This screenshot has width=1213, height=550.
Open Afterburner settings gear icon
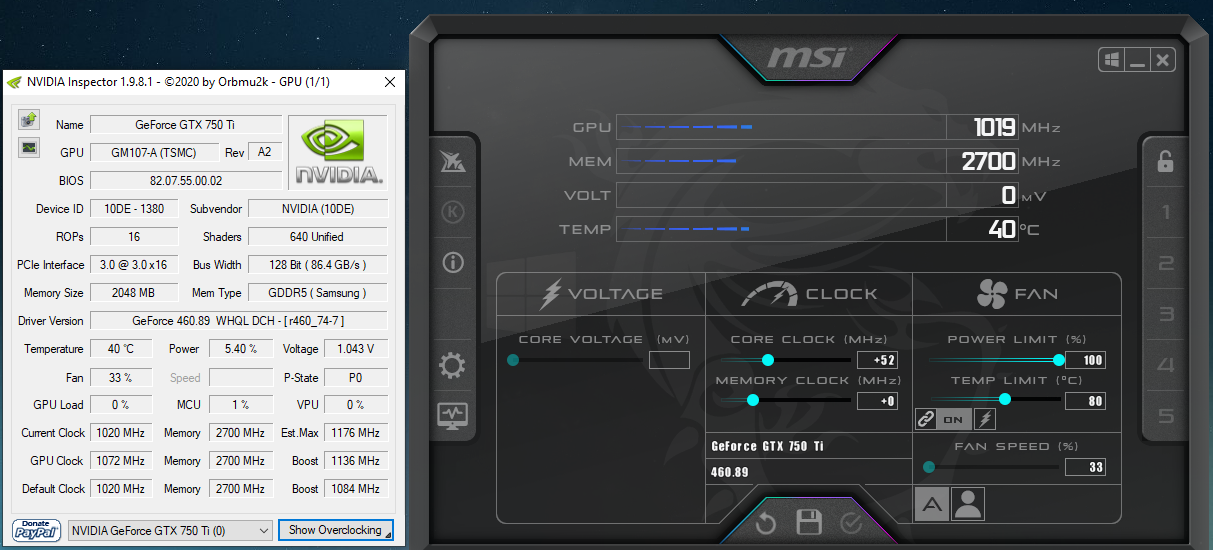tap(453, 366)
